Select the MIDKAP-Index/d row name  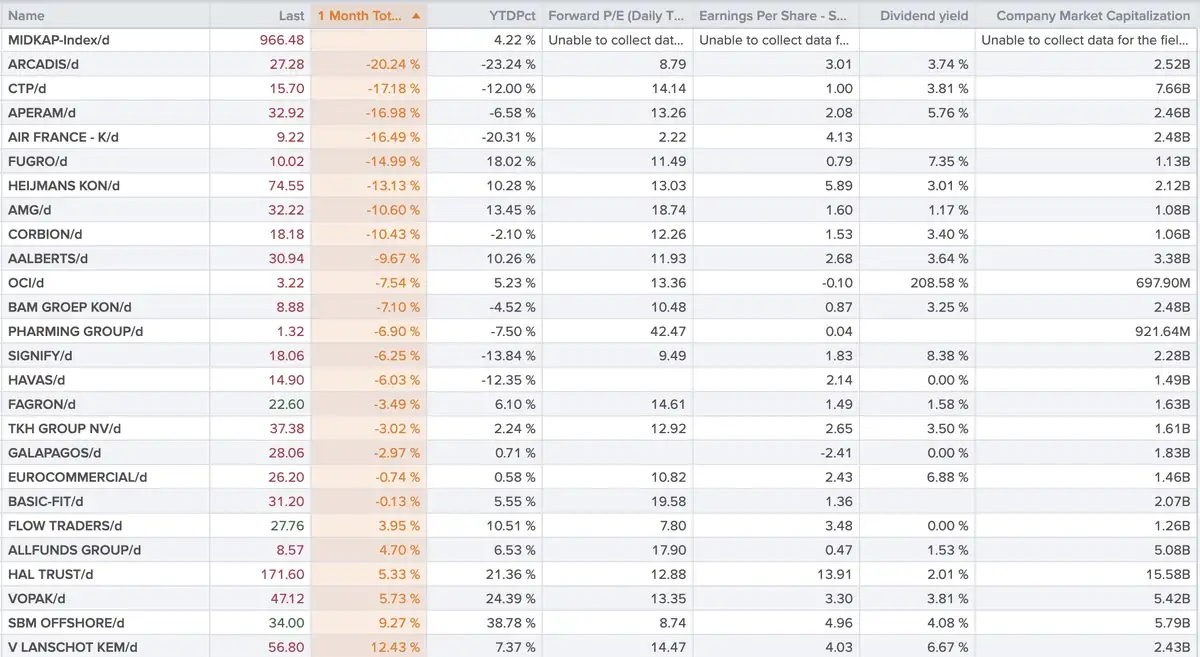(x=58, y=40)
